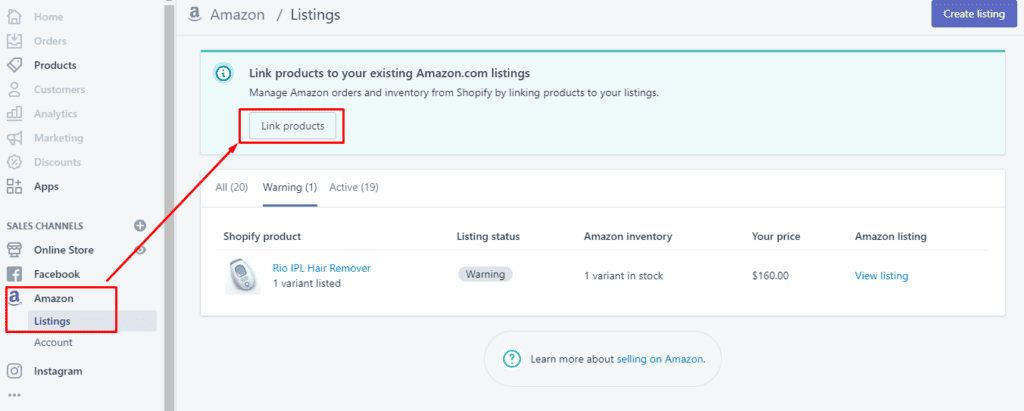Click the Create listing button

point(973,14)
